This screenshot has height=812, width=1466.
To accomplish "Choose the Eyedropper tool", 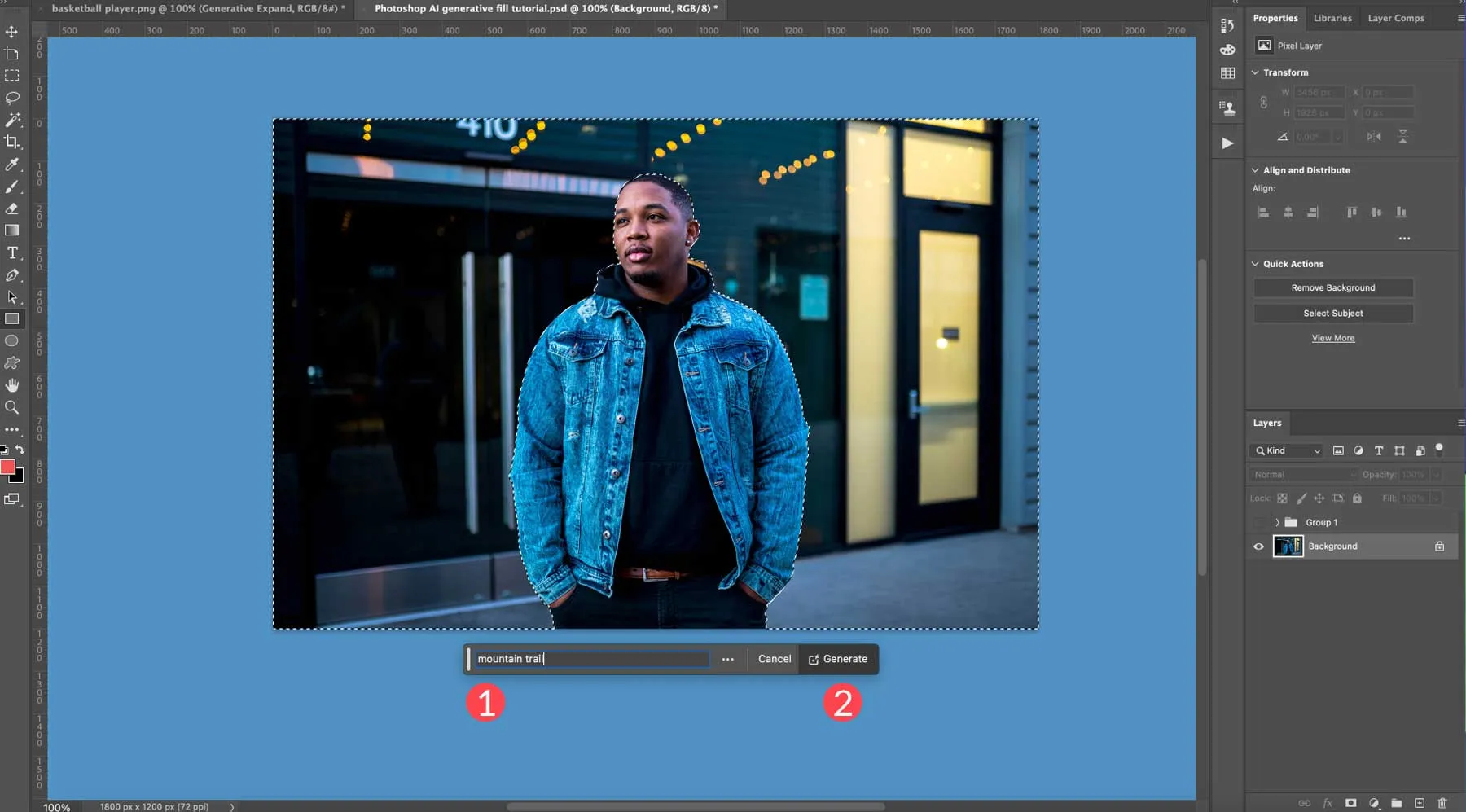I will 11,165.
